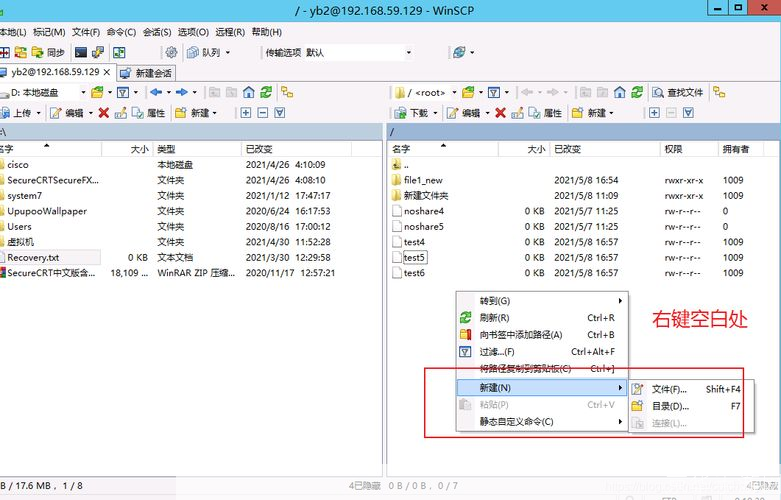Open the D: 本地磁盘 drive dropdown
The image size is (781, 500).
[x=83, y=93]
